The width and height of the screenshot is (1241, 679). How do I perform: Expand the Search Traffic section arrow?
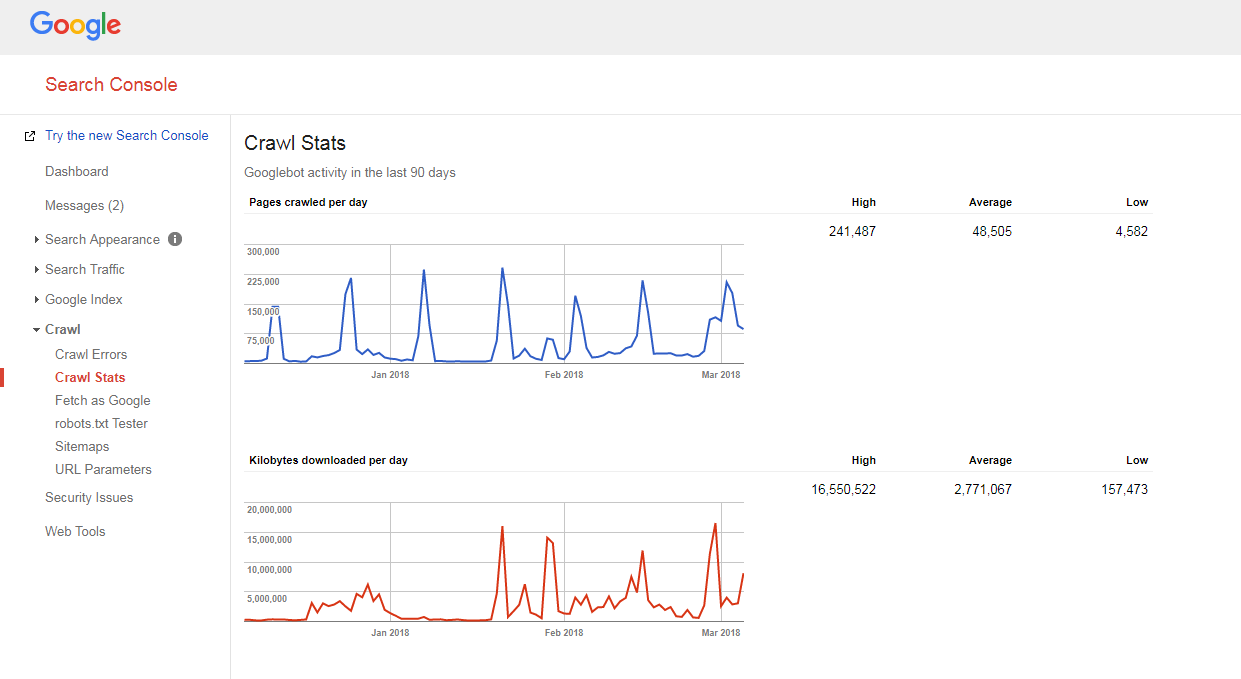(x=37, y=270)
